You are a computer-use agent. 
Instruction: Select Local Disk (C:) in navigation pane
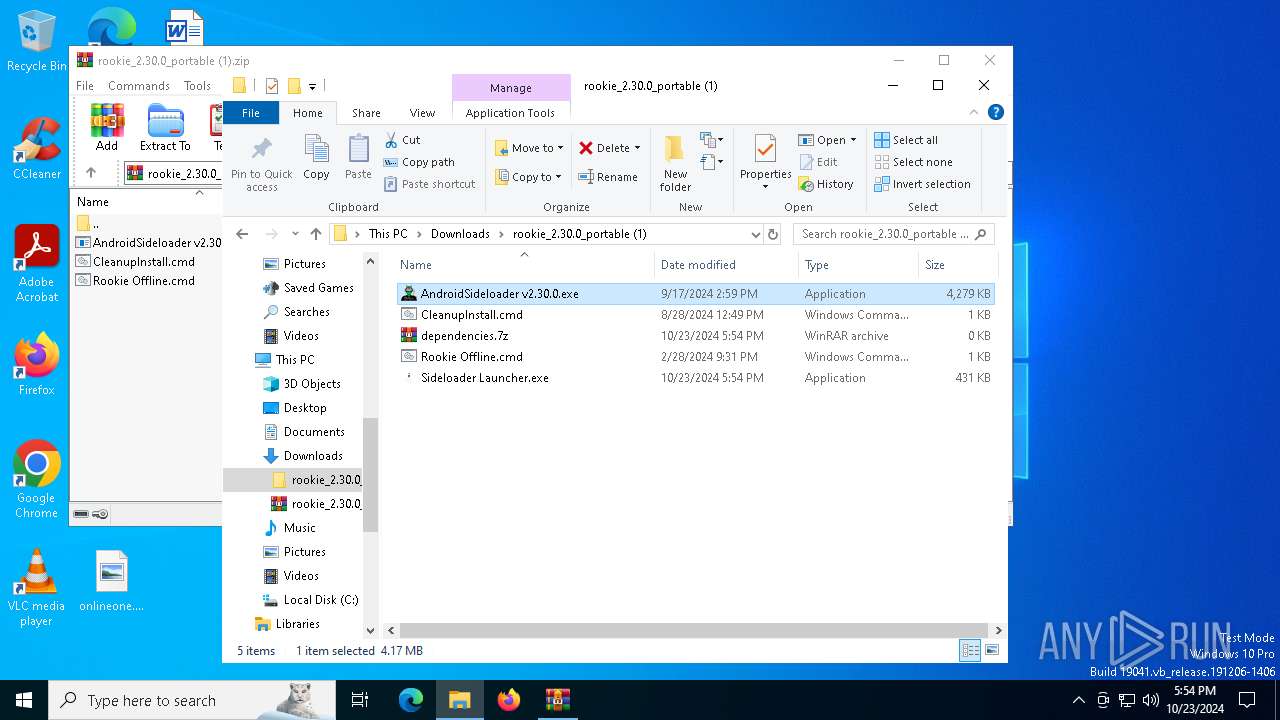[x=320, y=600]
